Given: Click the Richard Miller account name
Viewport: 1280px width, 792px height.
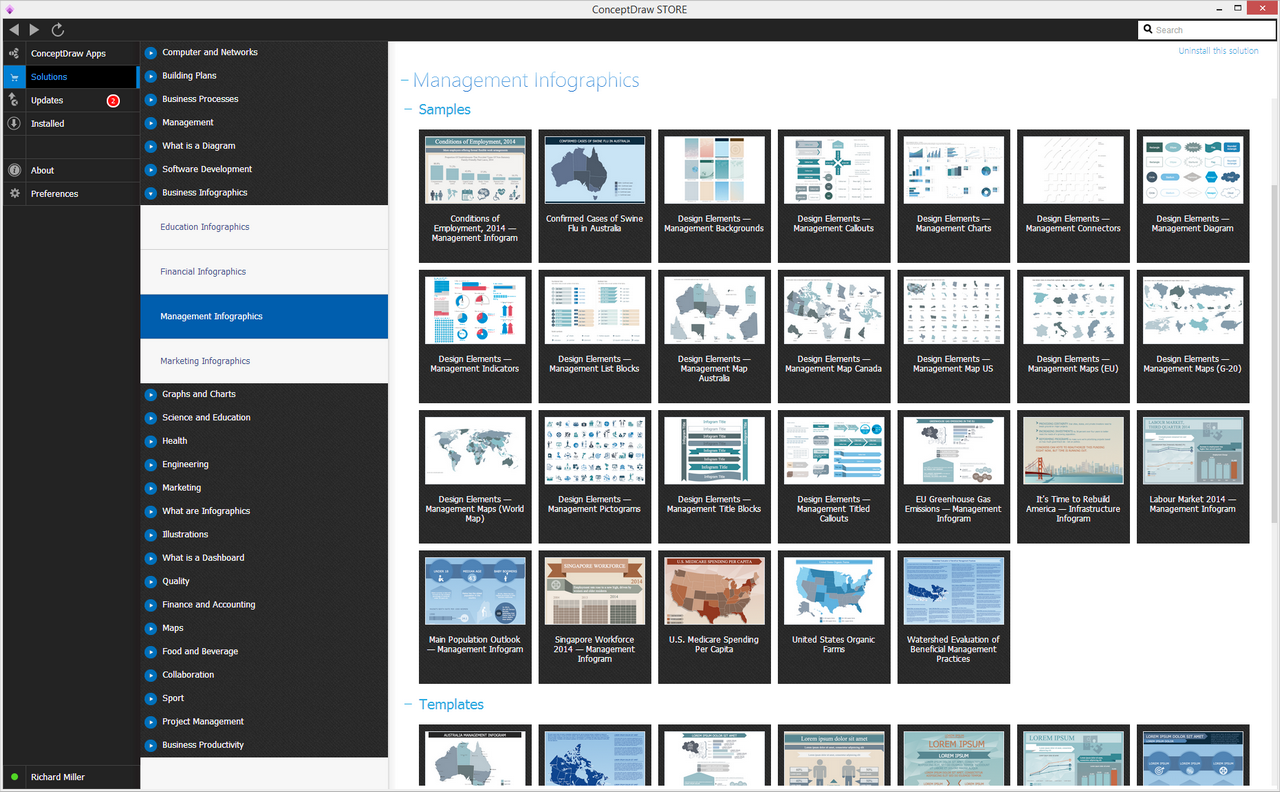Looking at the screenshot, I should 58,777.
